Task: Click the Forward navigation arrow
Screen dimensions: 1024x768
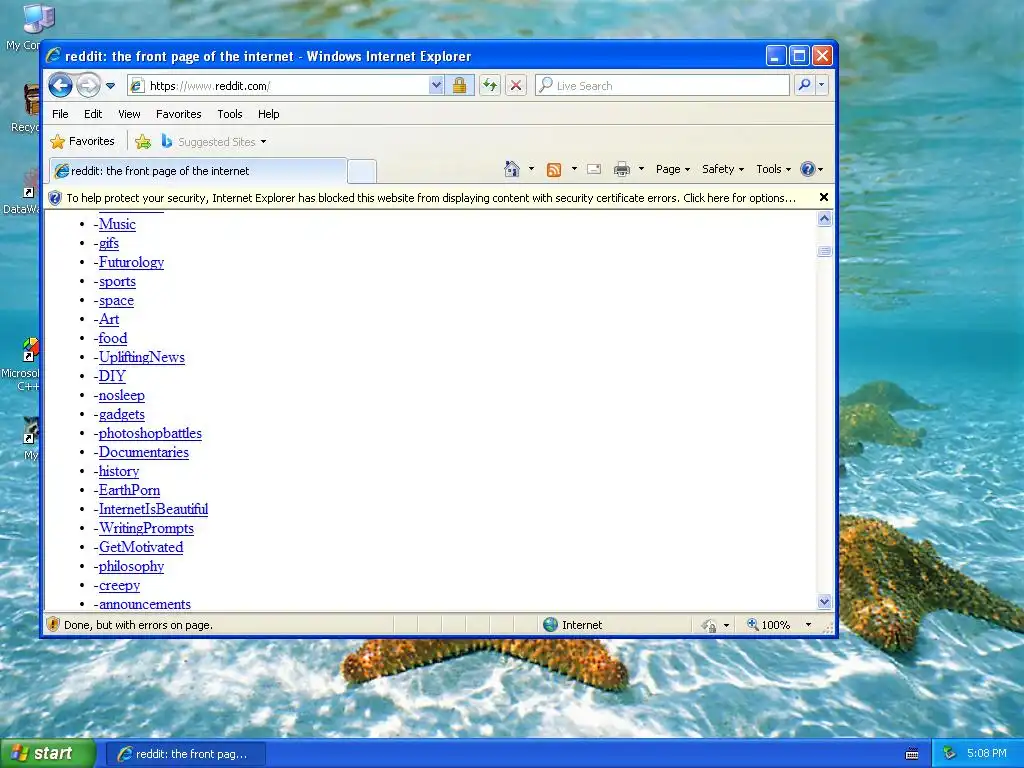Action: [x=88, y=85]
